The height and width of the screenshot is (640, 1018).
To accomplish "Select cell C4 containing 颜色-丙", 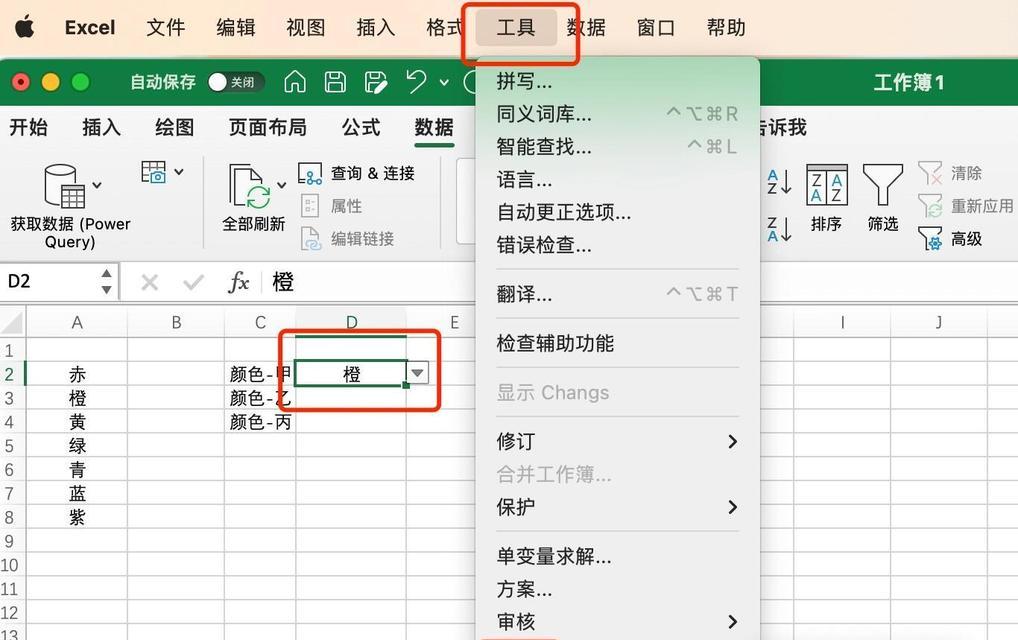I will pyautogui.click(x=260, y=422).
